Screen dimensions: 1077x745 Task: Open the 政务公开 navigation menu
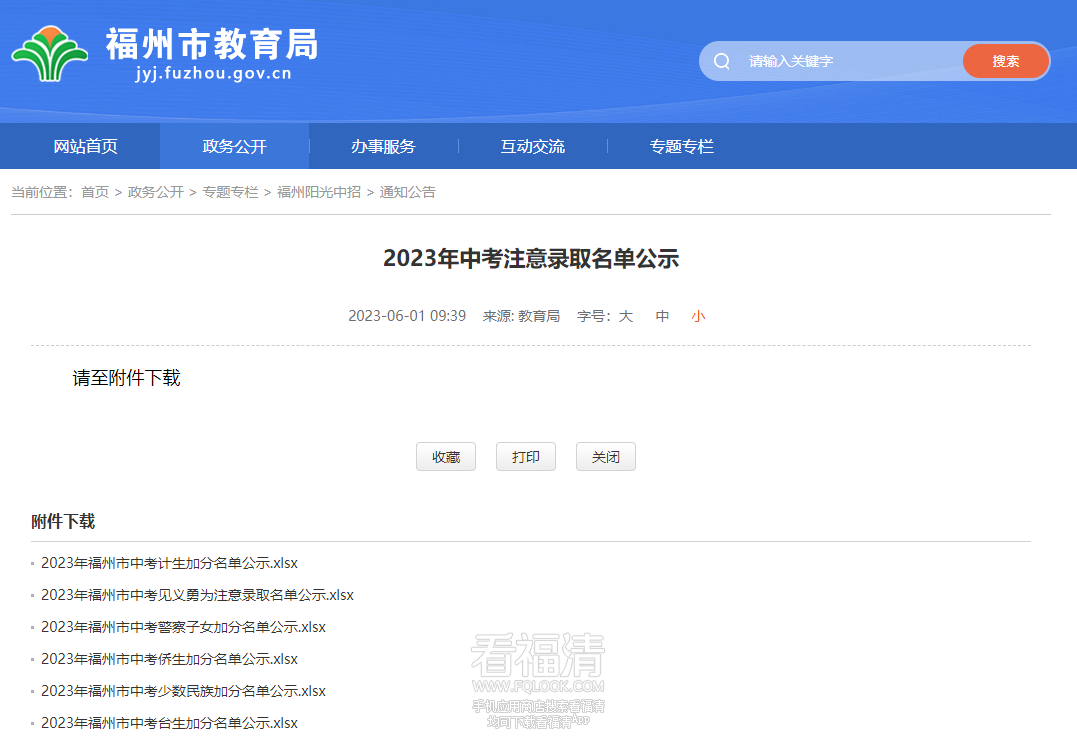tap(235, 146)
